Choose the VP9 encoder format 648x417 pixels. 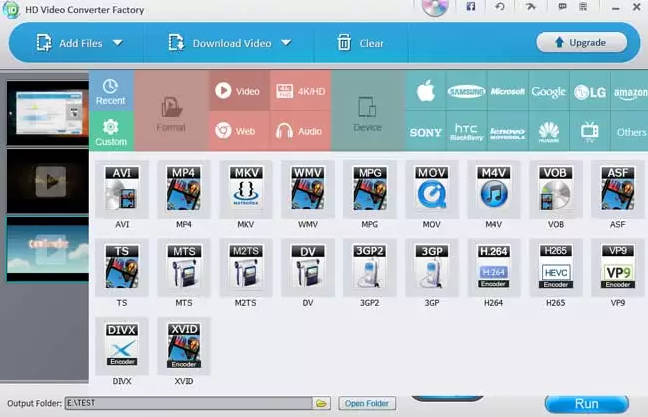pos(617,266)
